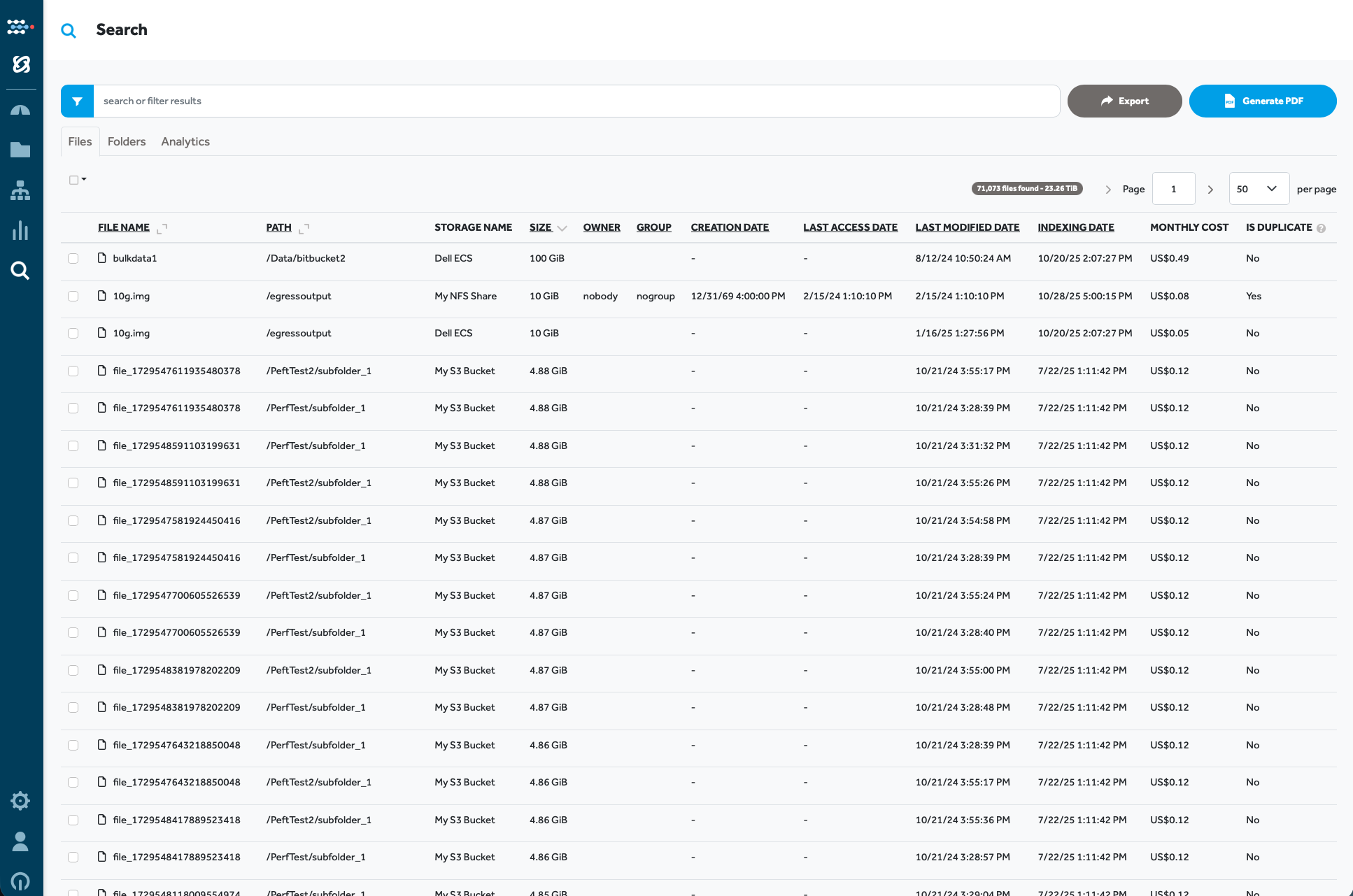The image size is (1353, 896).
Task: Open the bar chart reports icon in sidebar
Action: [x=20, y=231]
